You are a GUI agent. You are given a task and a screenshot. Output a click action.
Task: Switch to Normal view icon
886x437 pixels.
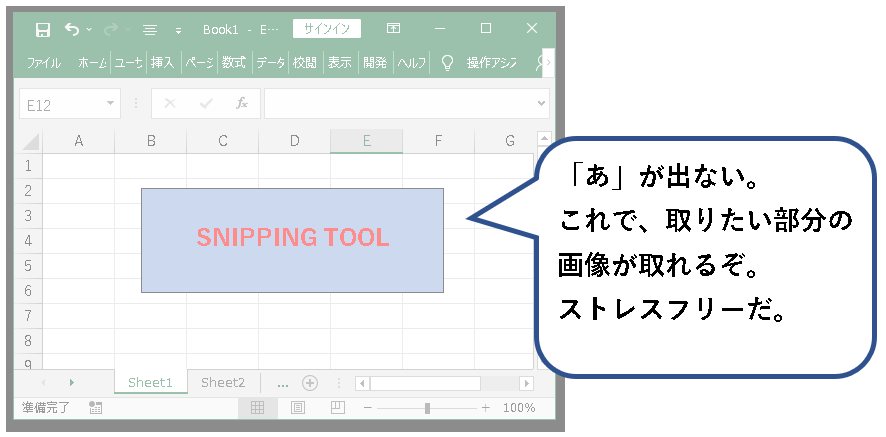pos(258,408)
